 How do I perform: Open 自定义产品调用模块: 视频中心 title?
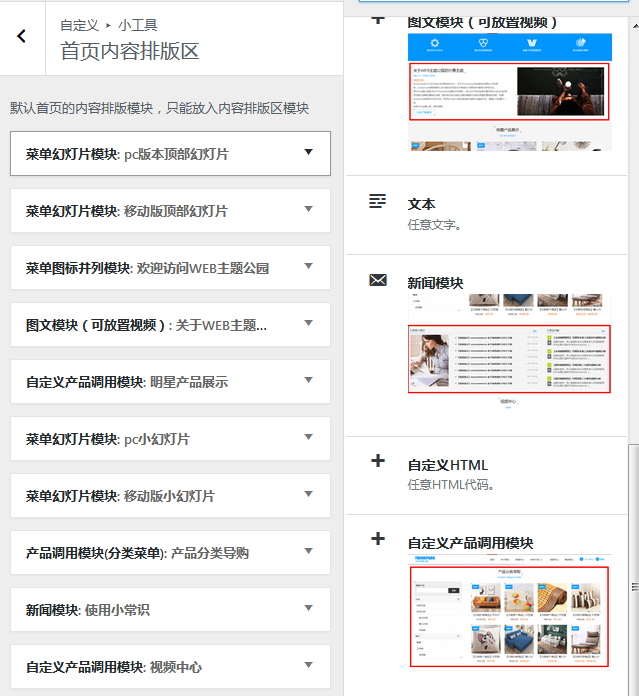(x=114, y=667)
